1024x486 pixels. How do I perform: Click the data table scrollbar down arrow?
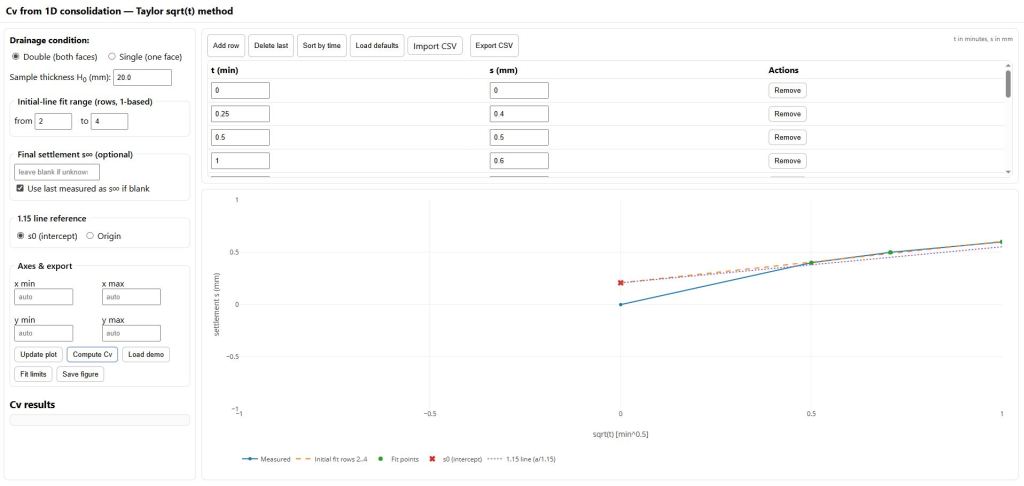(1008, 172)
